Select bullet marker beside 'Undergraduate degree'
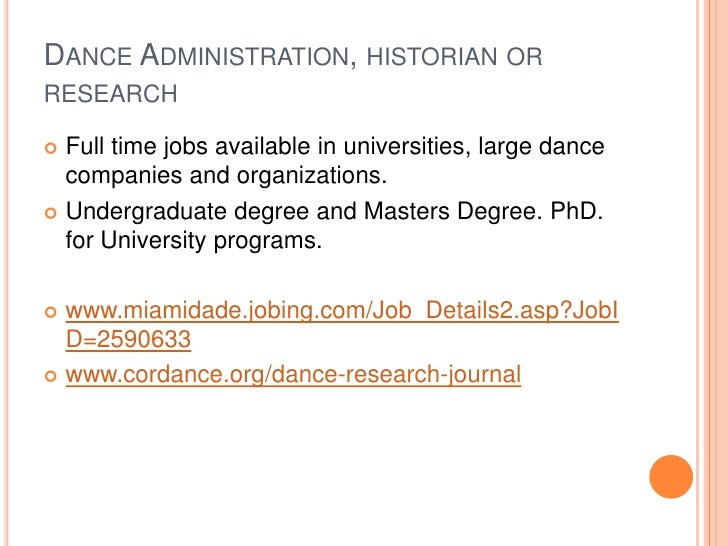Image resolution: width=728 pixels, height=546 pixels. [x=51, y=213]
